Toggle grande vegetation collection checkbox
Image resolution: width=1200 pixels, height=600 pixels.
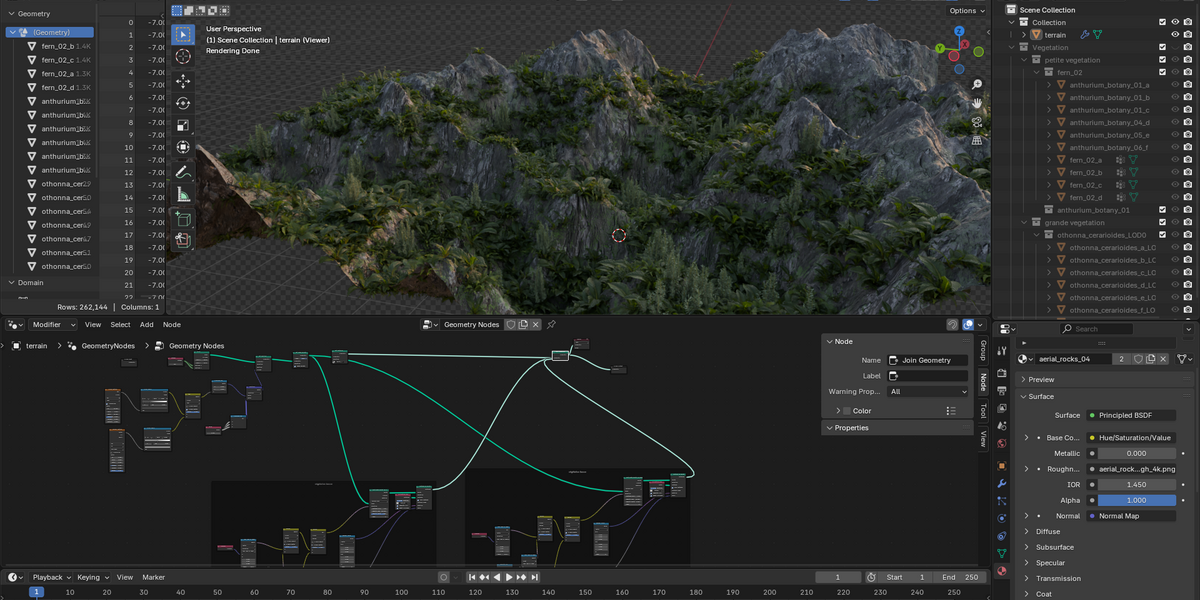[x=1162, y=222]
